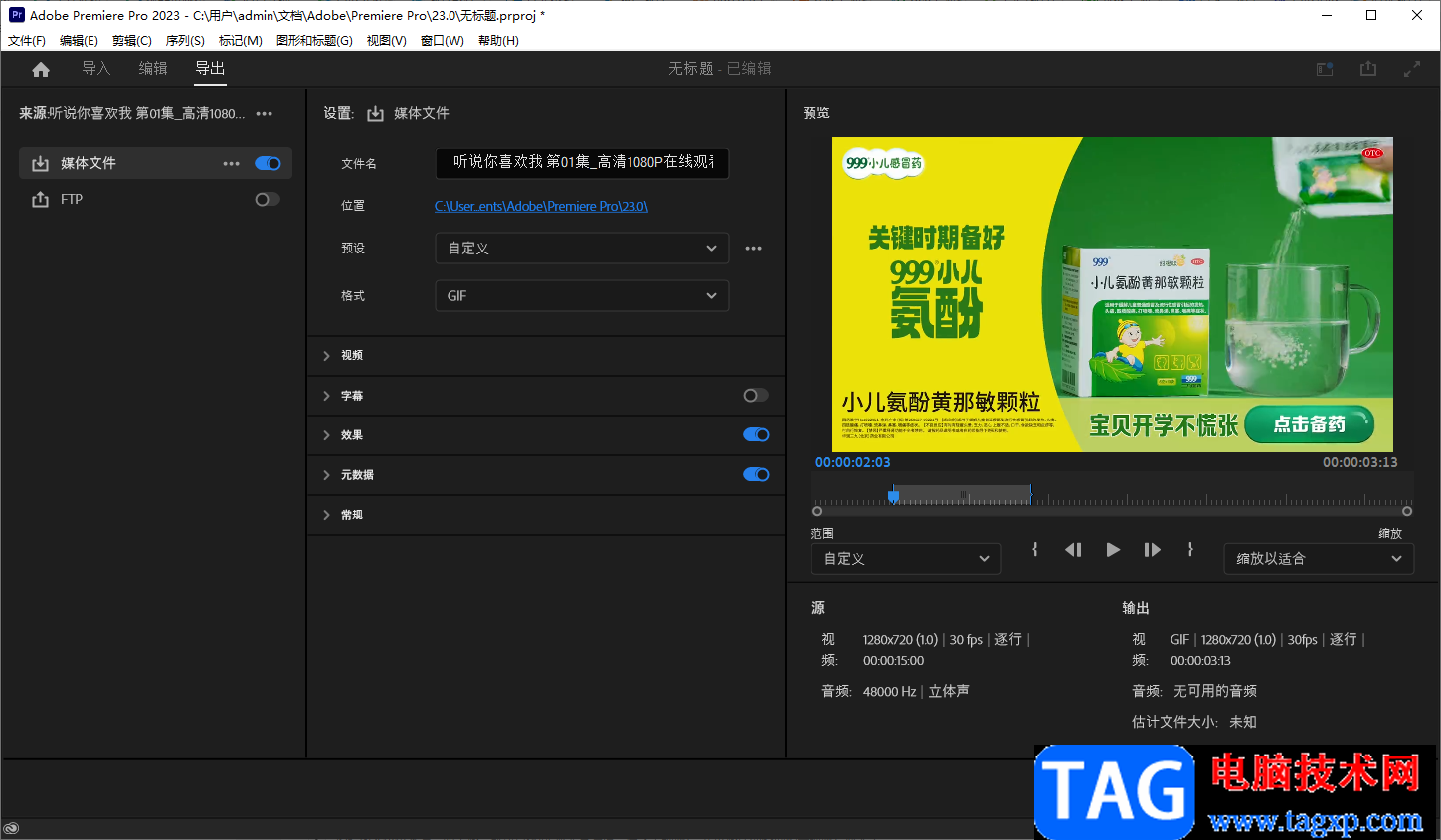1441x840 pixels.
Task: Click the Premiere Pro app icon
Action: click(17, 15)
